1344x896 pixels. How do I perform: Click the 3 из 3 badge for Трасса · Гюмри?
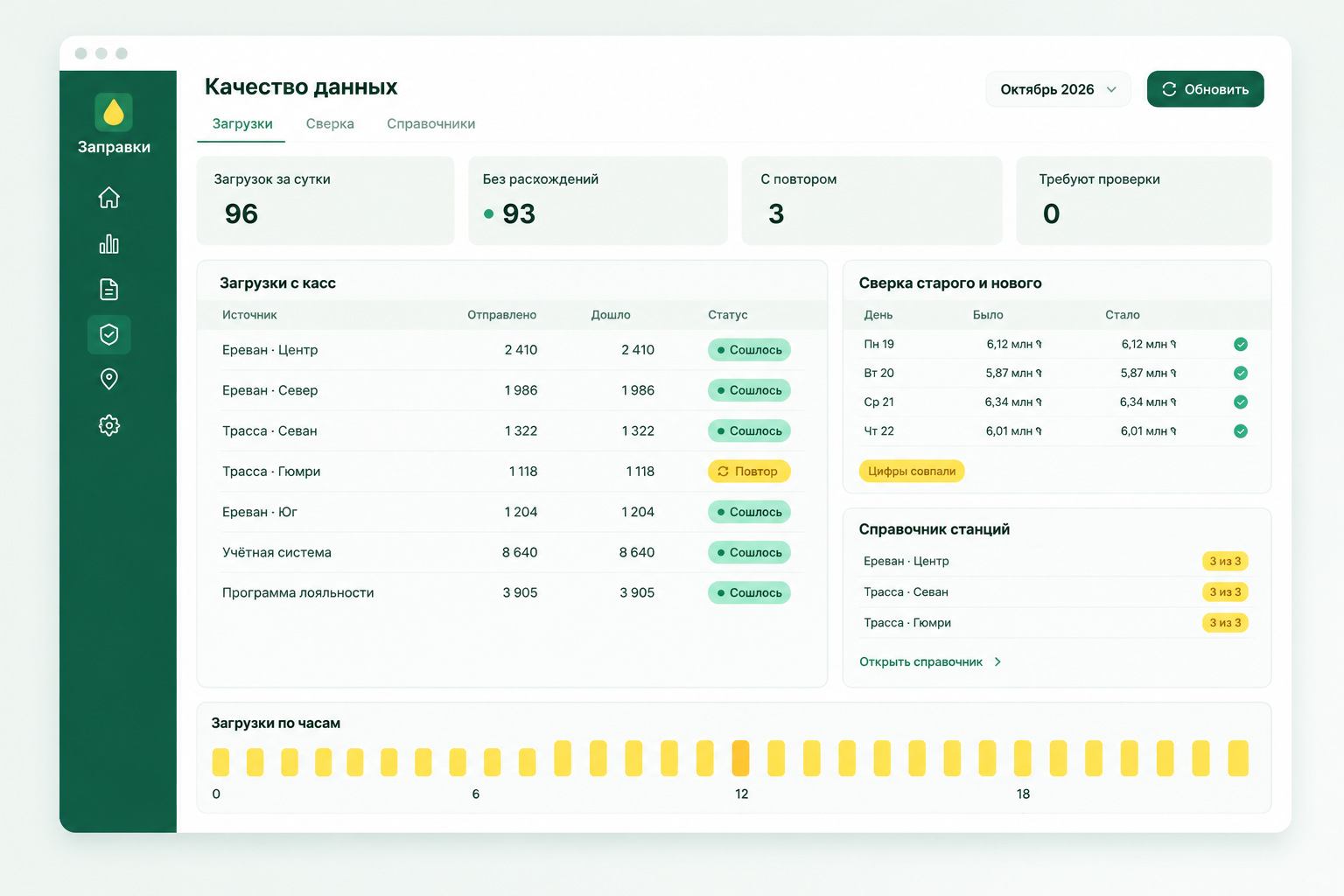[1225, 623]
